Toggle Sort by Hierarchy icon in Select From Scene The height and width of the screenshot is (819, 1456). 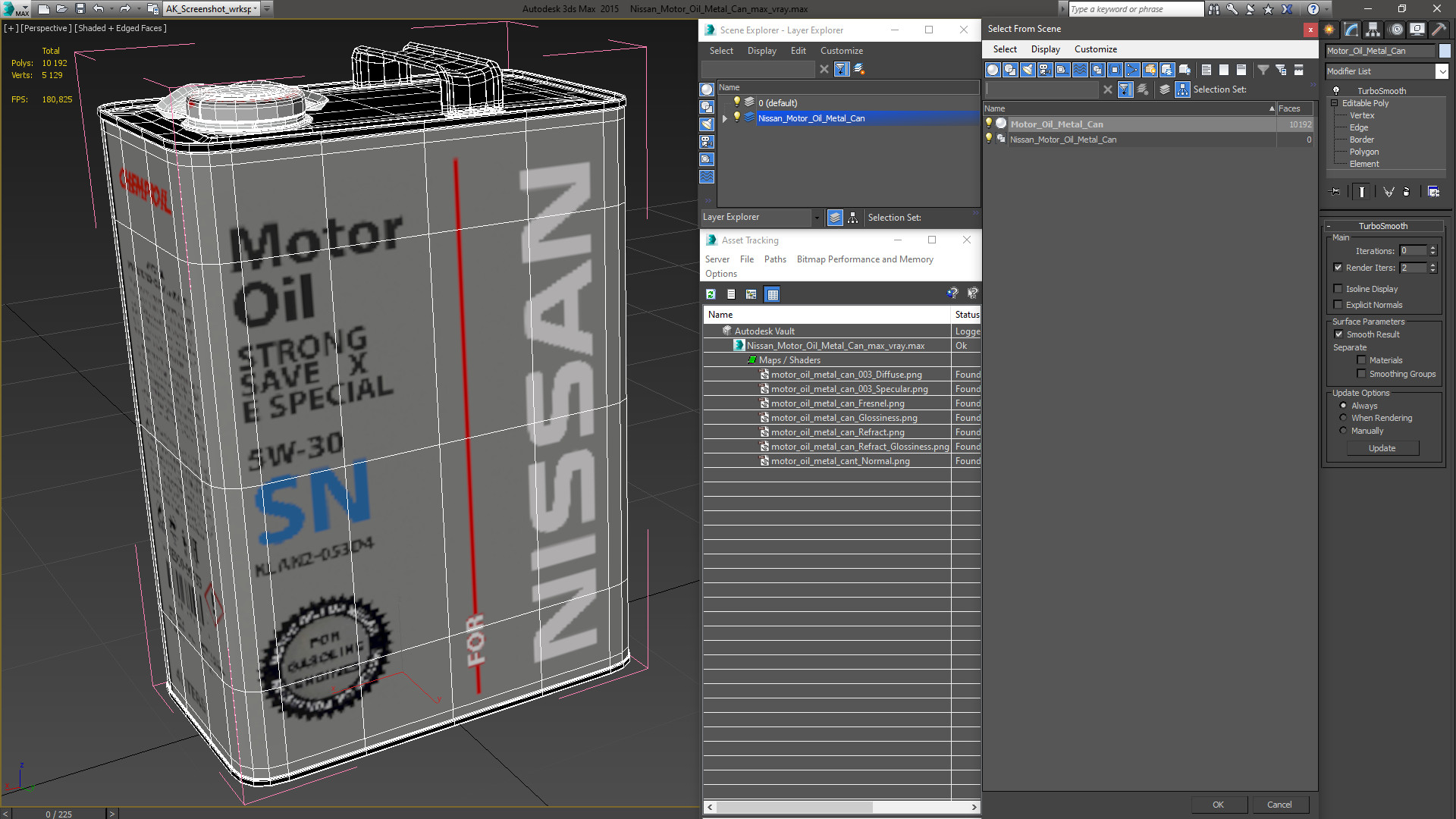1183,89
